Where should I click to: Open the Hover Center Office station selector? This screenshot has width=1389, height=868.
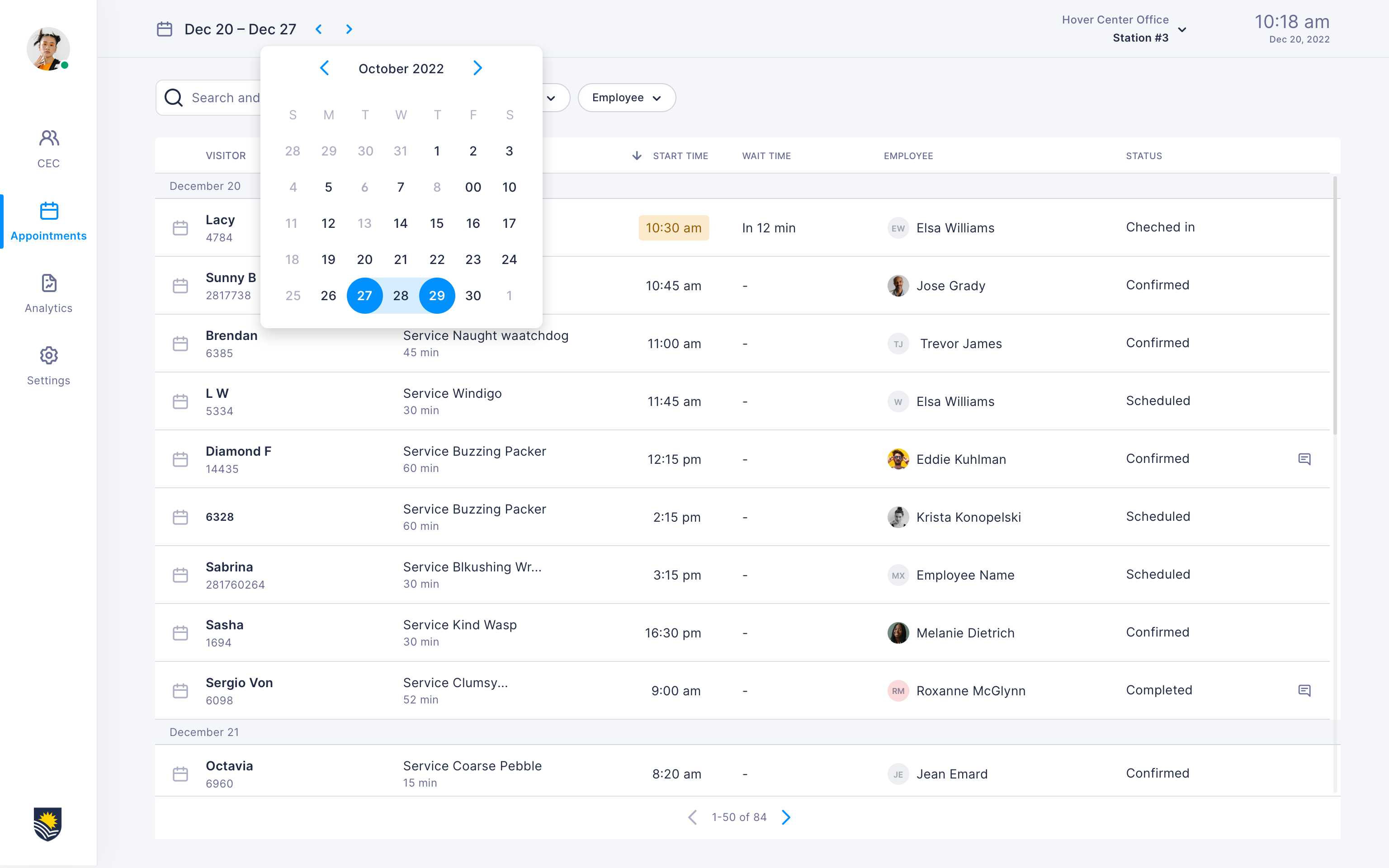tap(1124, 28)
